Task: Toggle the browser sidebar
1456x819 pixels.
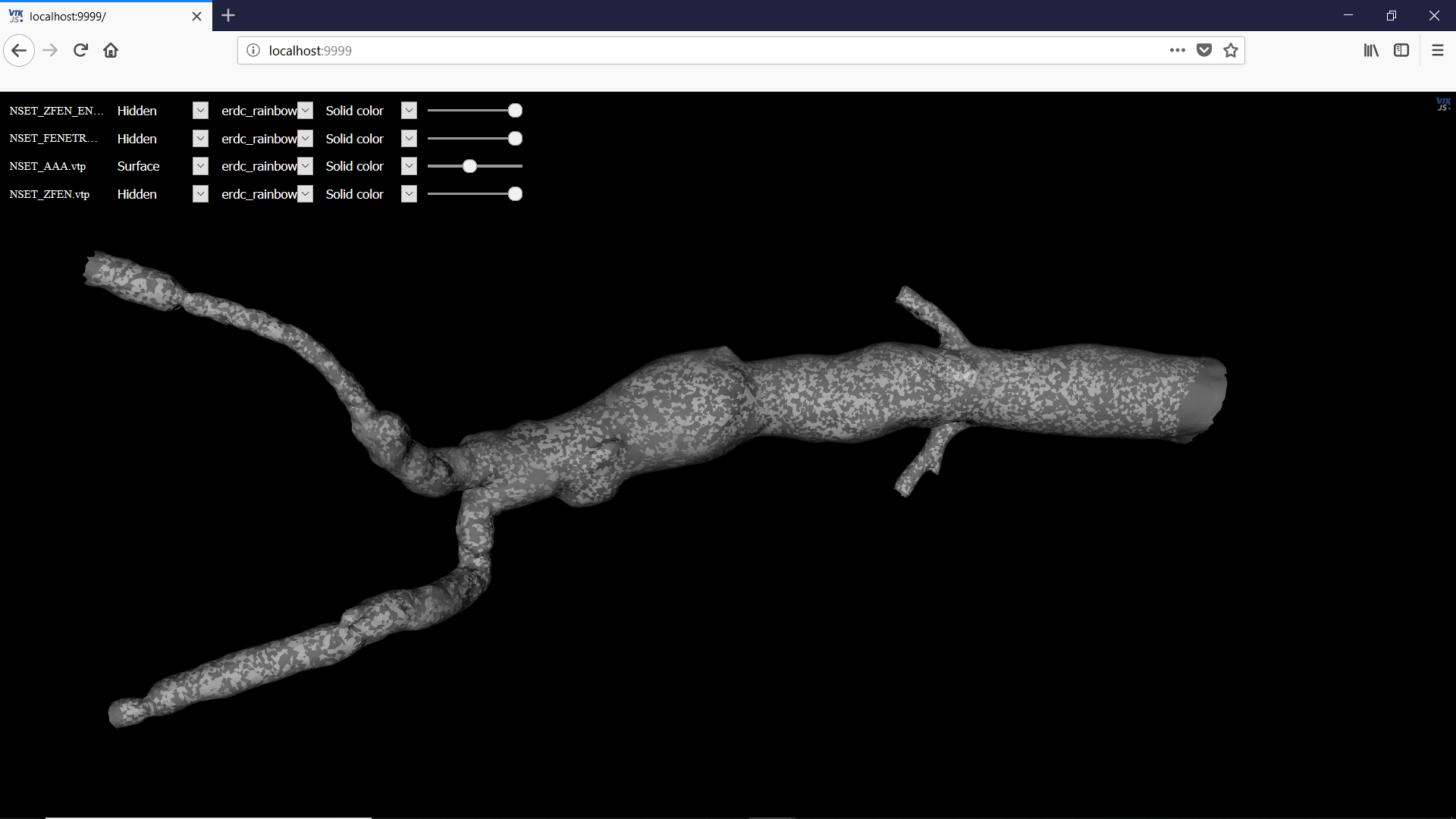Action: 1401,50
